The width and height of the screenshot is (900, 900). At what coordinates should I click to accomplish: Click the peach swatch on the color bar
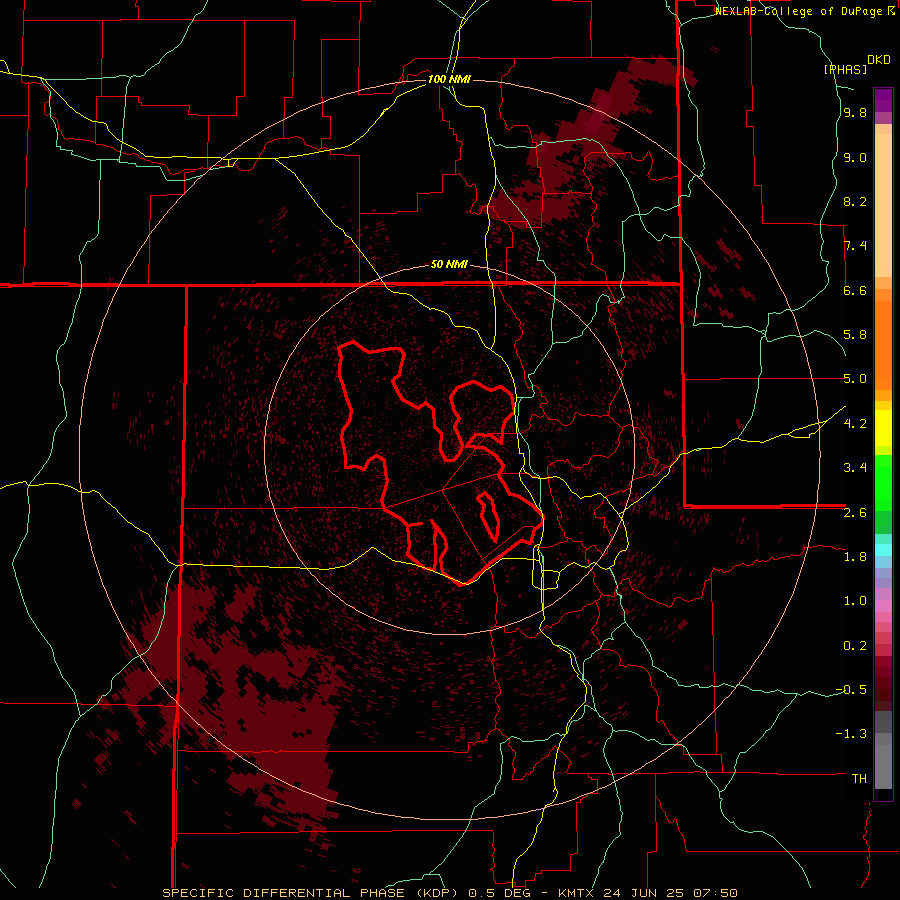(883, 205)
